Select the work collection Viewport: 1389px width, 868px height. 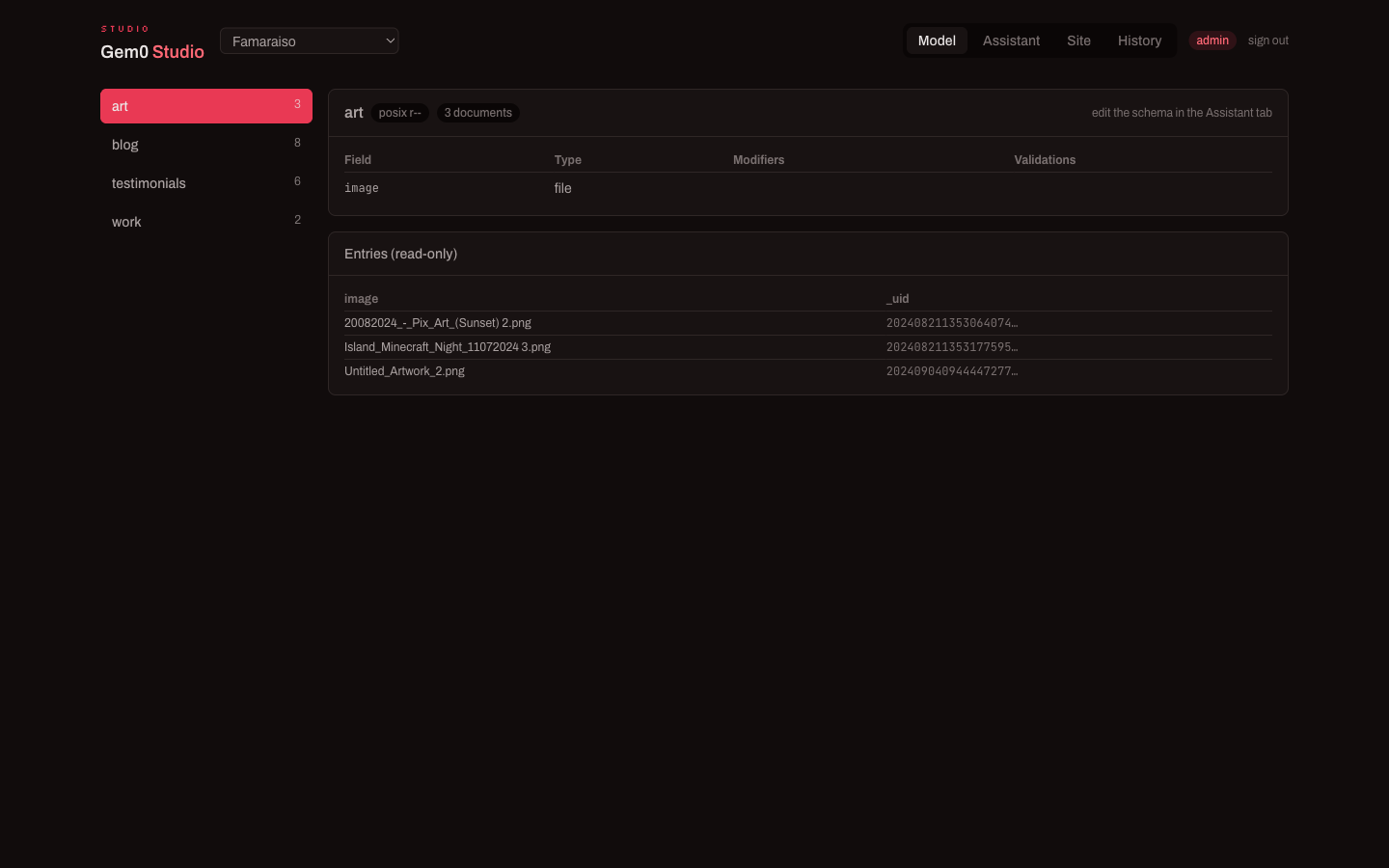(206, 222)
